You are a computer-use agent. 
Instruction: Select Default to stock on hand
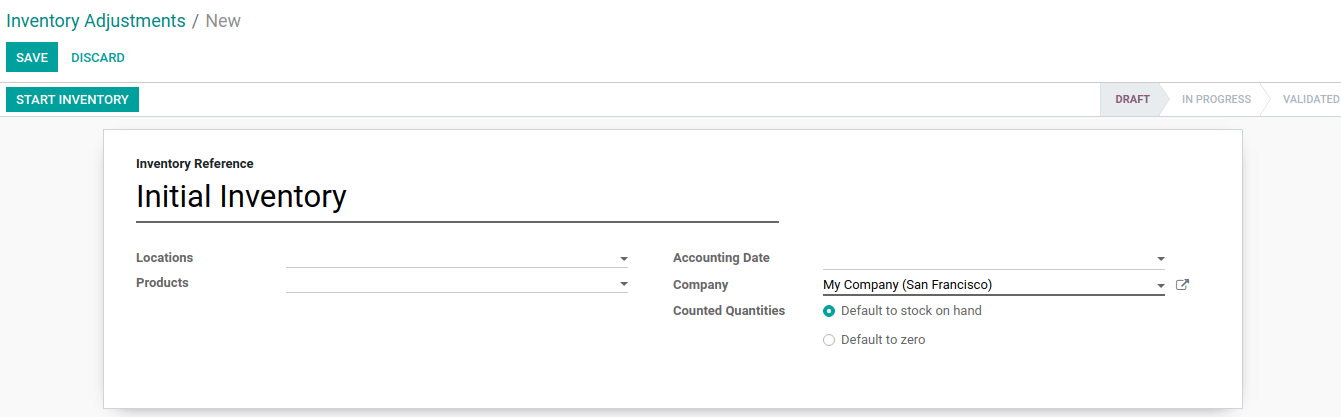coord(828,311)
